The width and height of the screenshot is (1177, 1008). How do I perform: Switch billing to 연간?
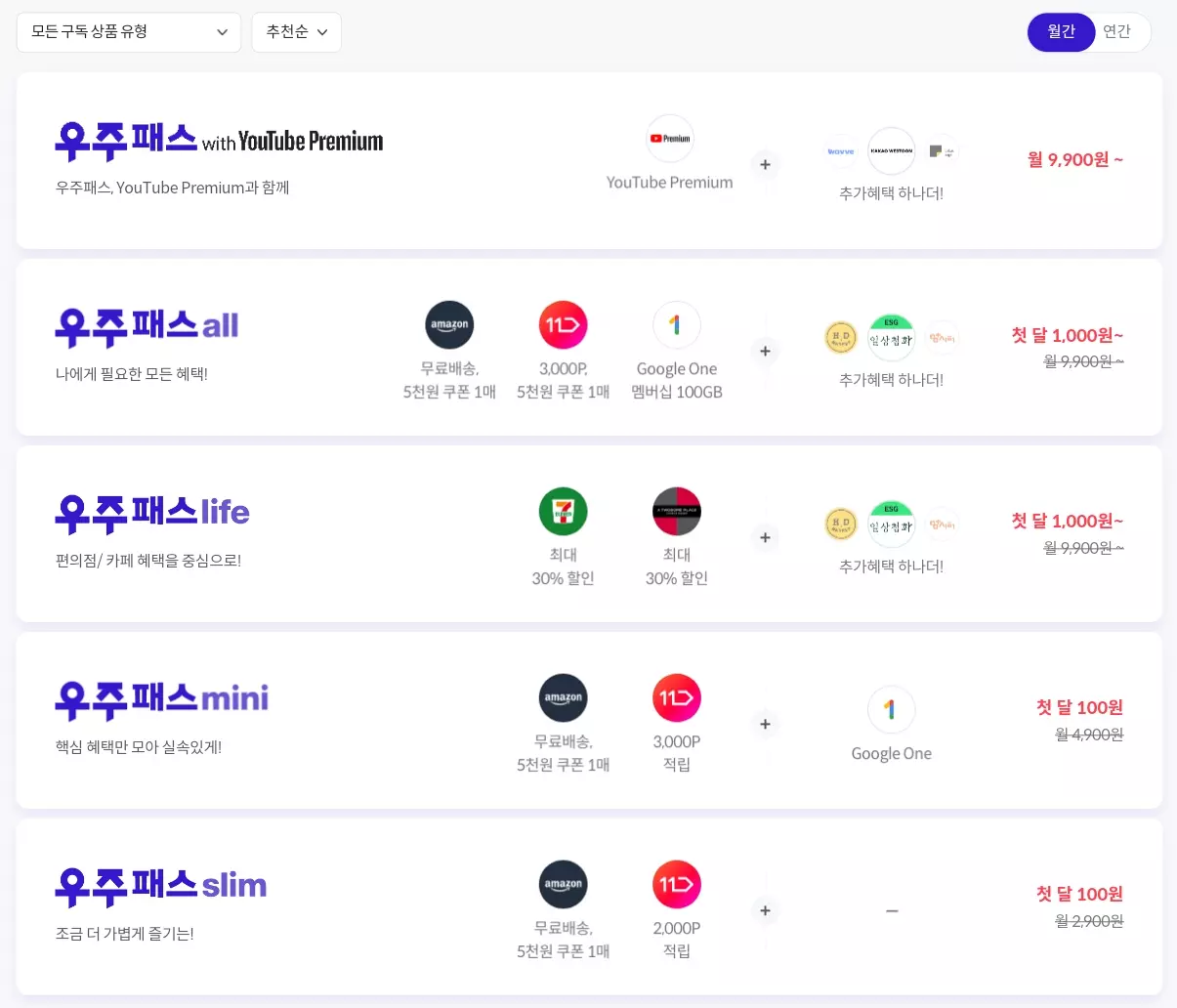coord(1116,31)
